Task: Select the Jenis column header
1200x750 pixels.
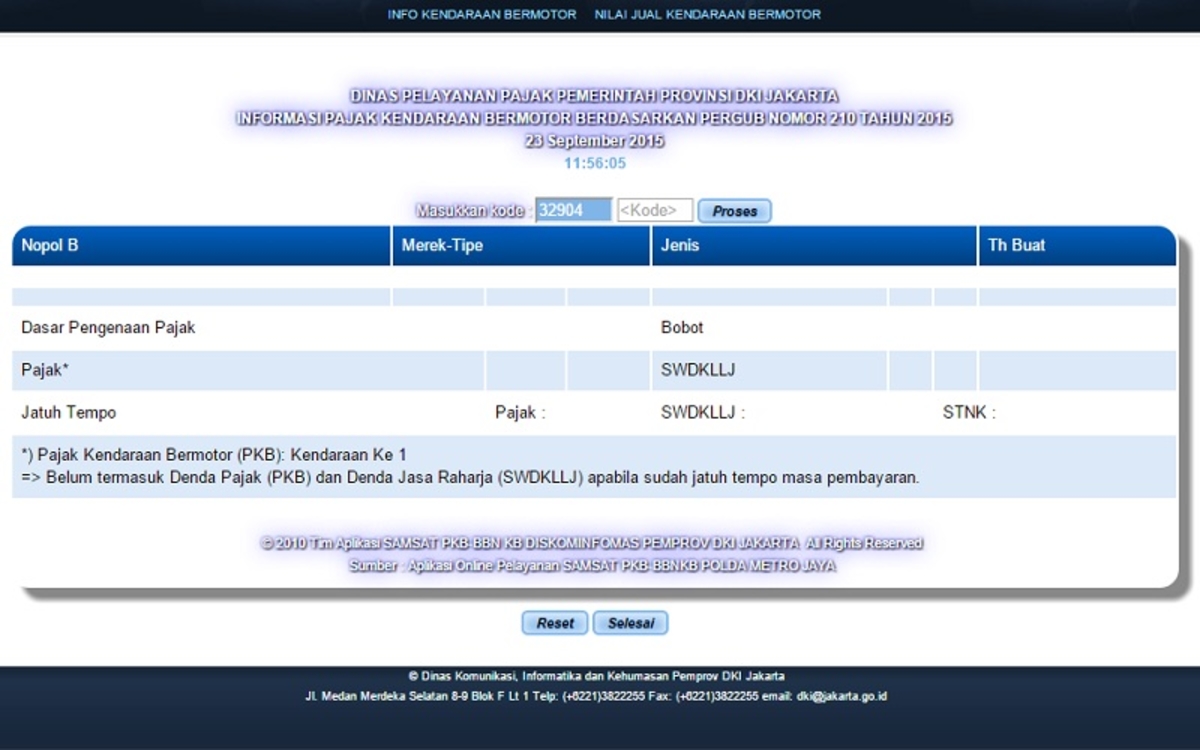Action: click(680, 245)
